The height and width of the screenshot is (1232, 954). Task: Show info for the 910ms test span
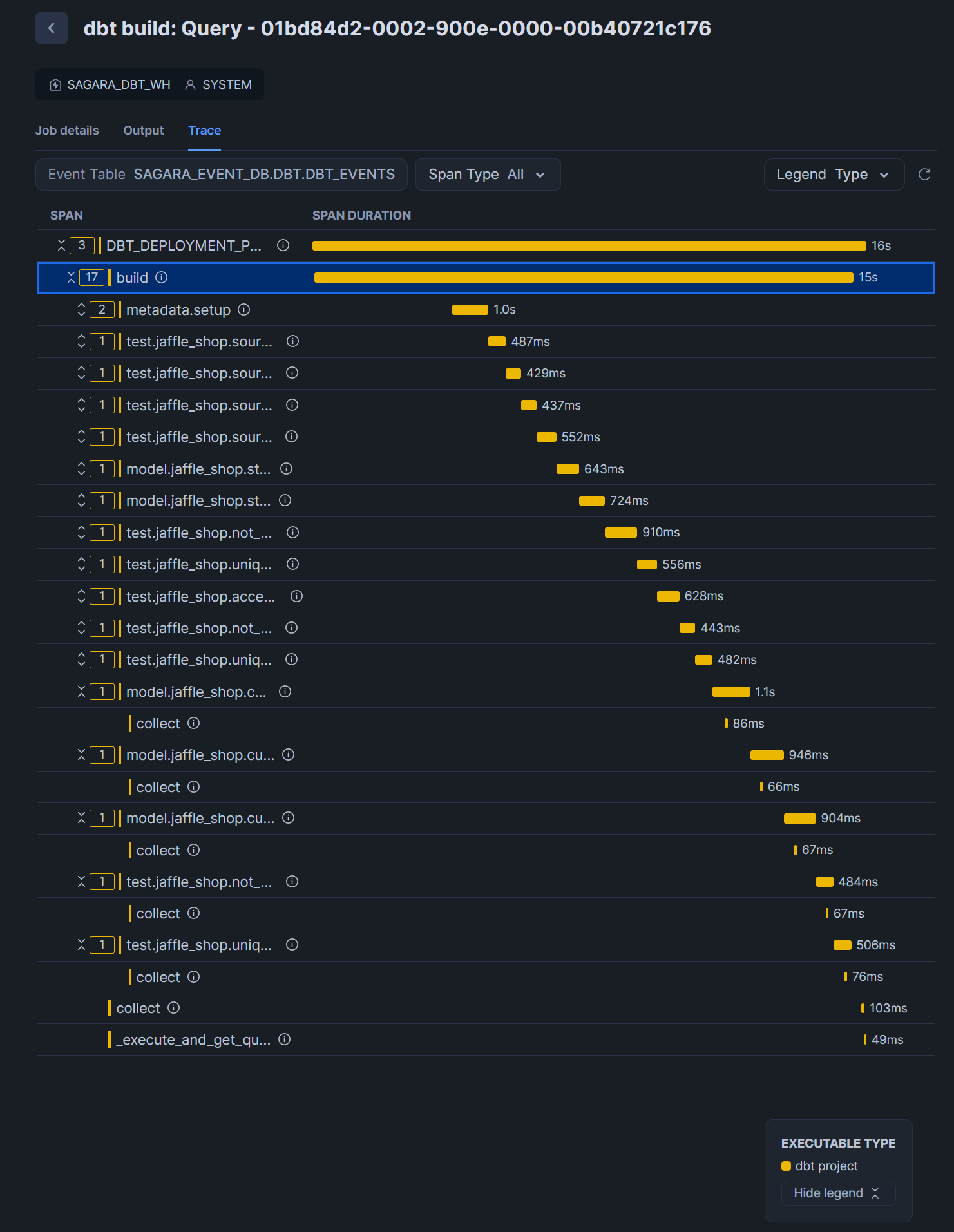(x=292, y=533)
